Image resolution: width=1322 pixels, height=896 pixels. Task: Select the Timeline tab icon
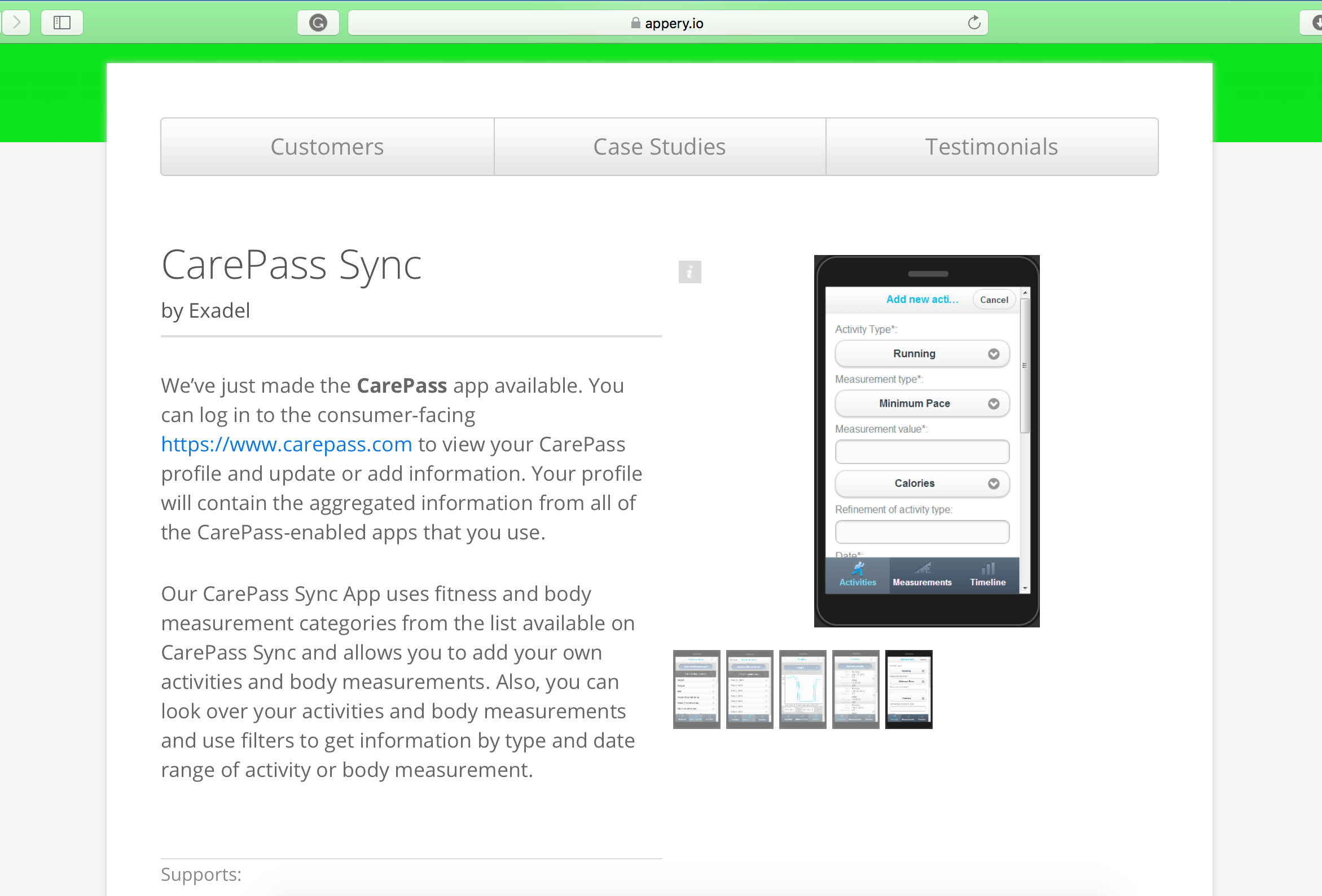pyautogui.click(x=987, y=574)
